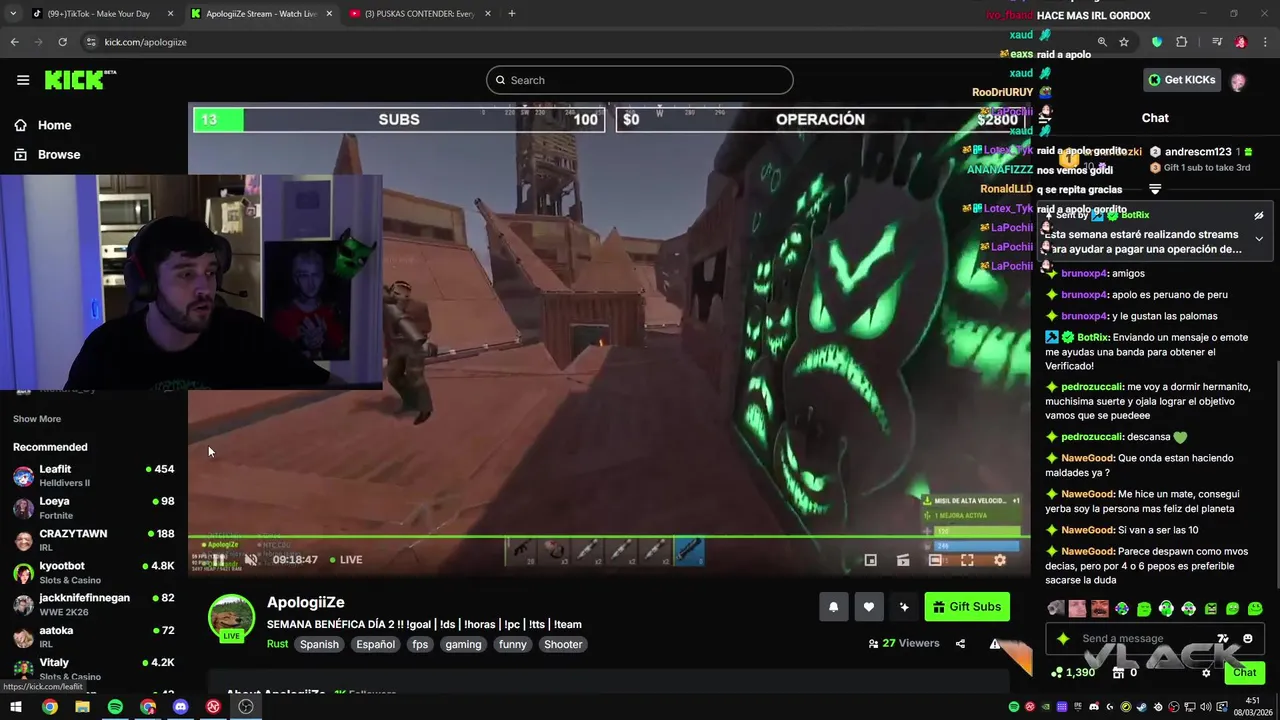Select the funny tag
The height and width of the screenshot is (720, 1280).
pyautogui.click(x=512, y=644)
